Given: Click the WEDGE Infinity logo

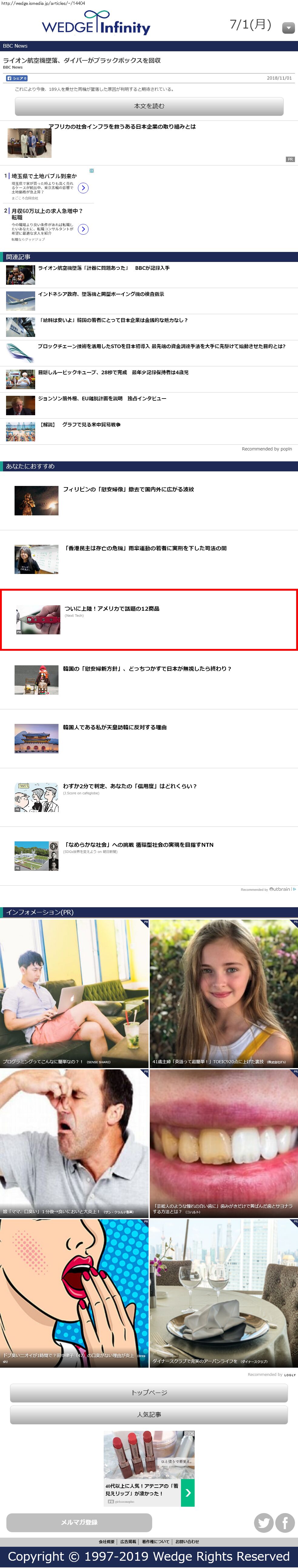Looking at the screenshot, I should coord(96,23).
